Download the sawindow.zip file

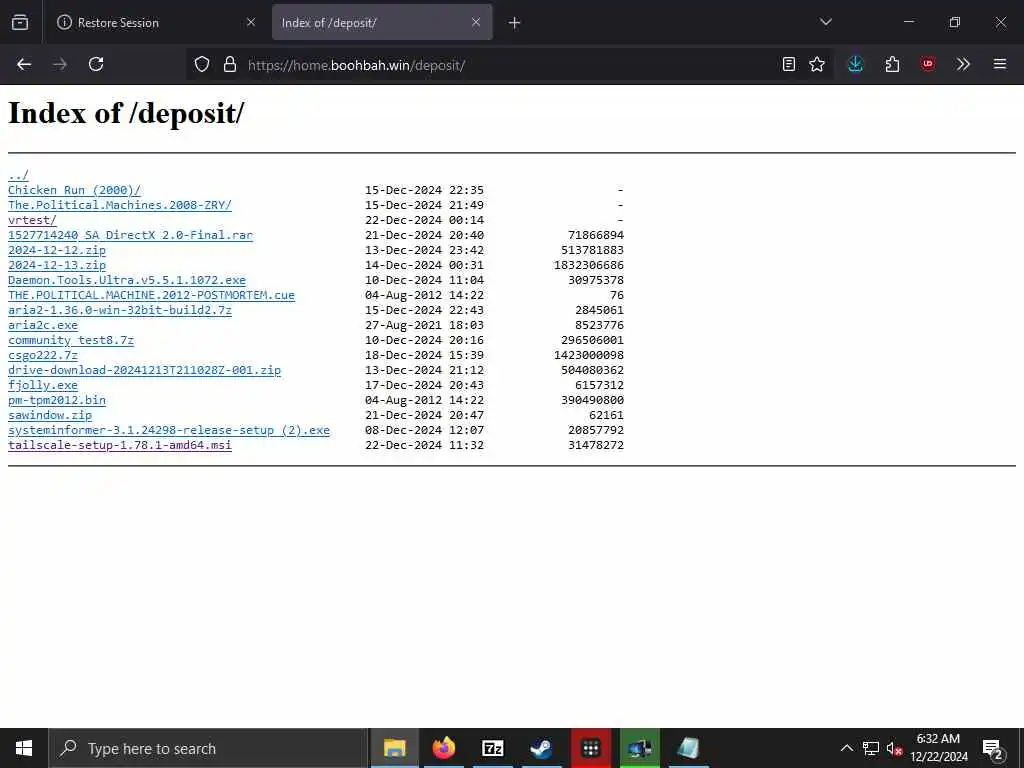tap(50, 415)
